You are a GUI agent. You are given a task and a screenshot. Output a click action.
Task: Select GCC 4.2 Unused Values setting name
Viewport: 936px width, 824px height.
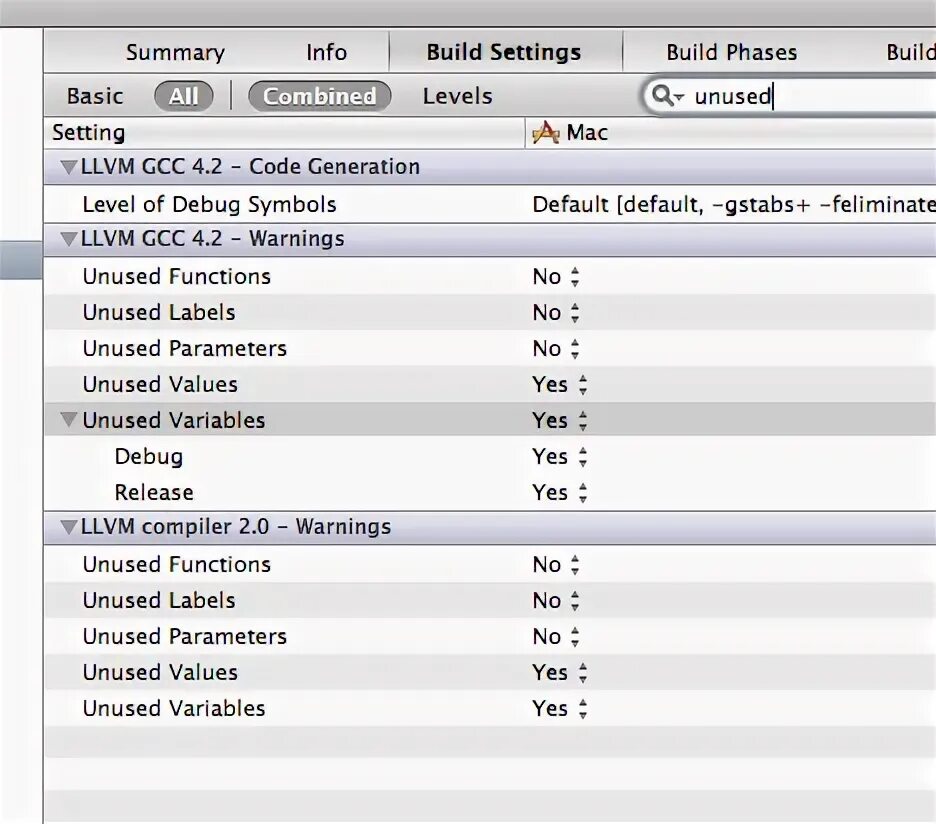(x=160, y=384)
